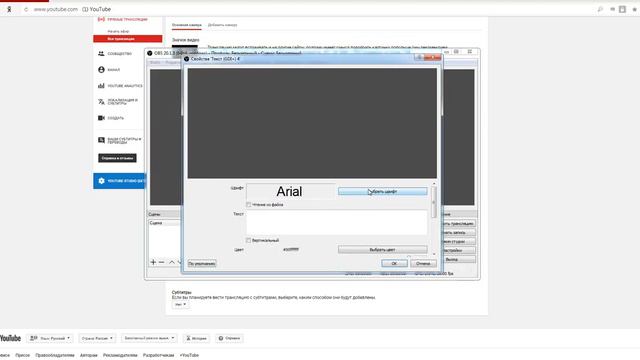Click the История footer button
This screenshot has height=360, width=640.
coord(196,338)
